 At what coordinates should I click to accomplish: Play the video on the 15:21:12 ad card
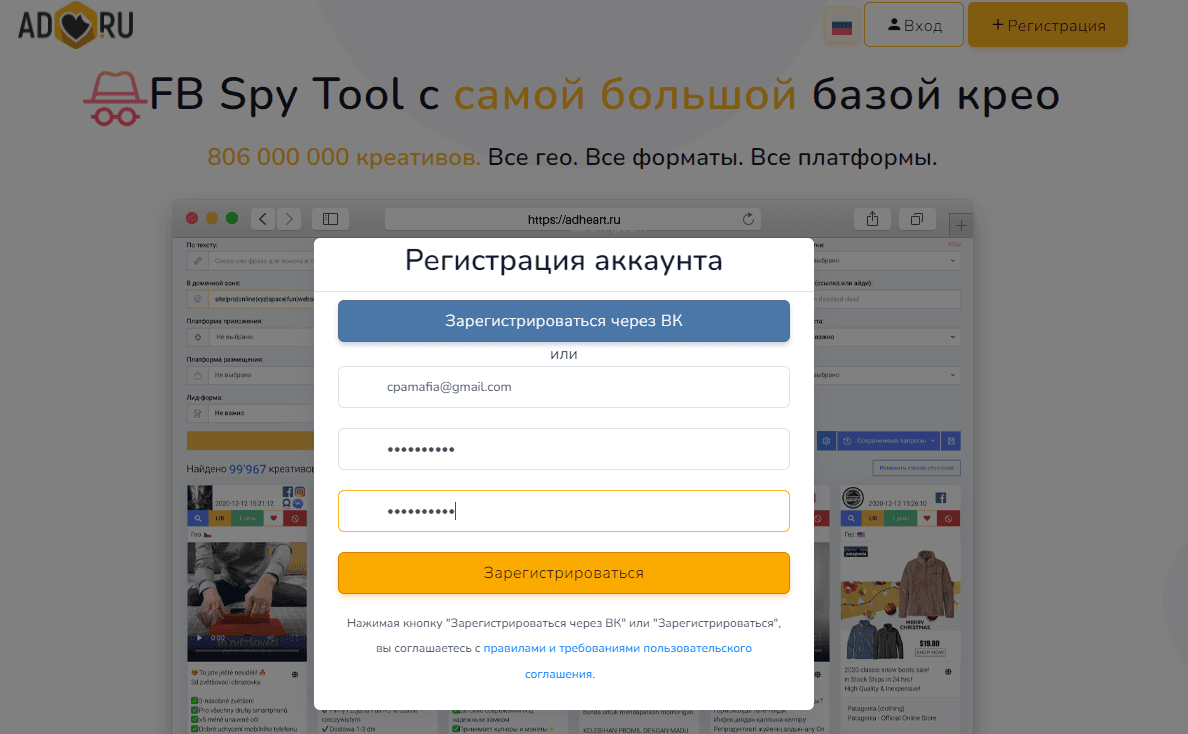pos(199,638)
